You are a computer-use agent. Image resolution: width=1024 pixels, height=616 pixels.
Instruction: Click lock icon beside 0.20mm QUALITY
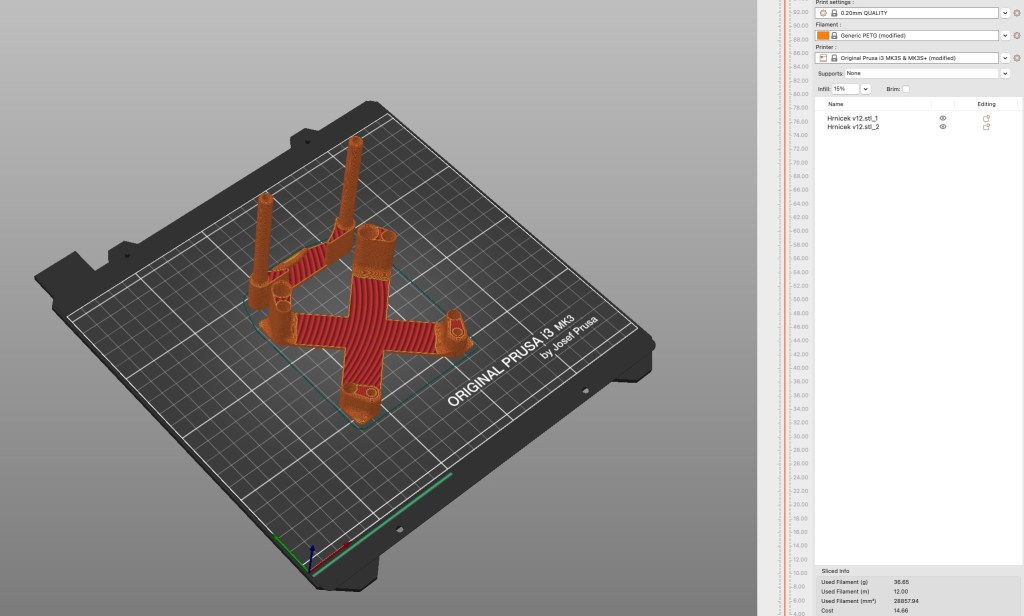833,13
